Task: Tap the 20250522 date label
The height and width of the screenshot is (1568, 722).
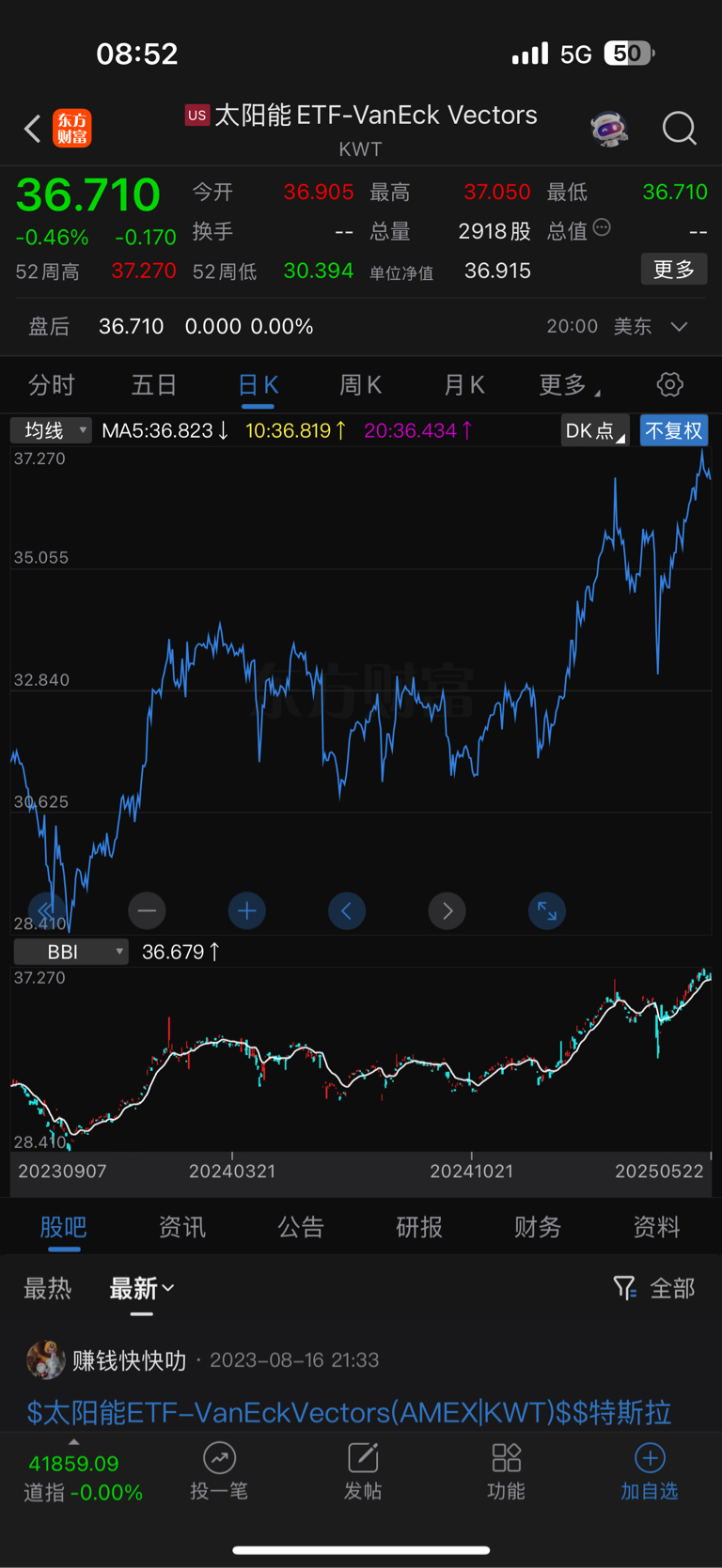Action: (659, 1171)
